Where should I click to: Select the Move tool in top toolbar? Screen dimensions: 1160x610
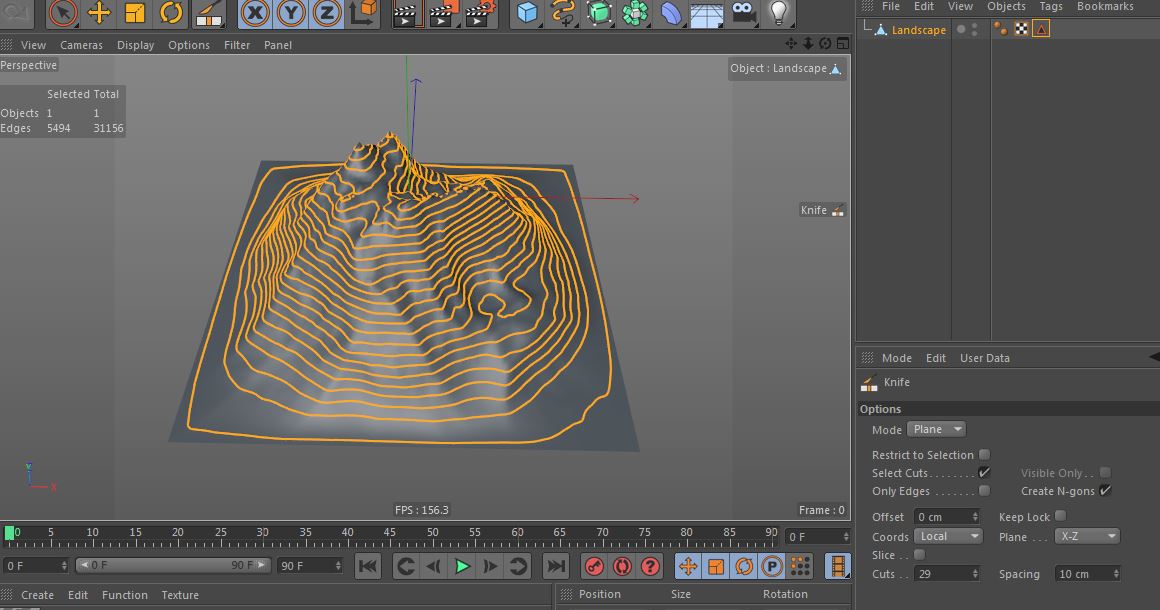[x=99, y=13]
